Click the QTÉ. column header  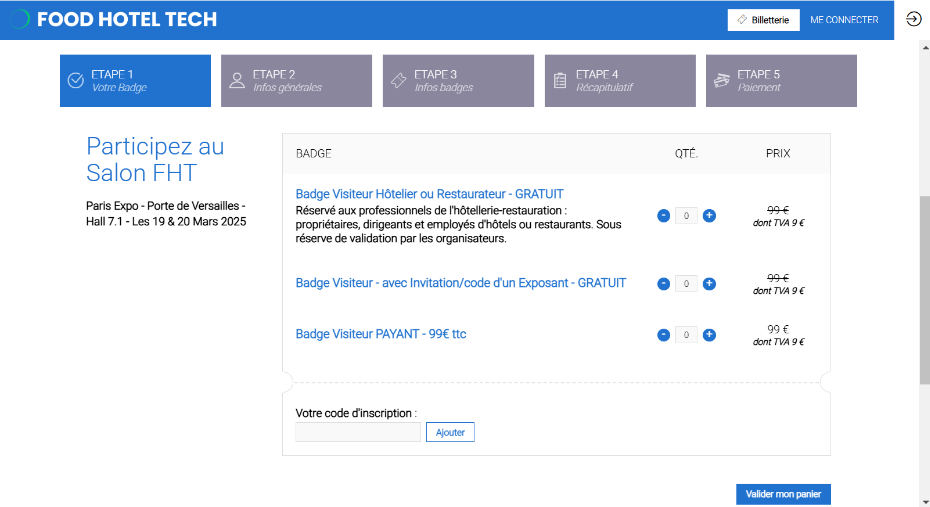point(686,154)
